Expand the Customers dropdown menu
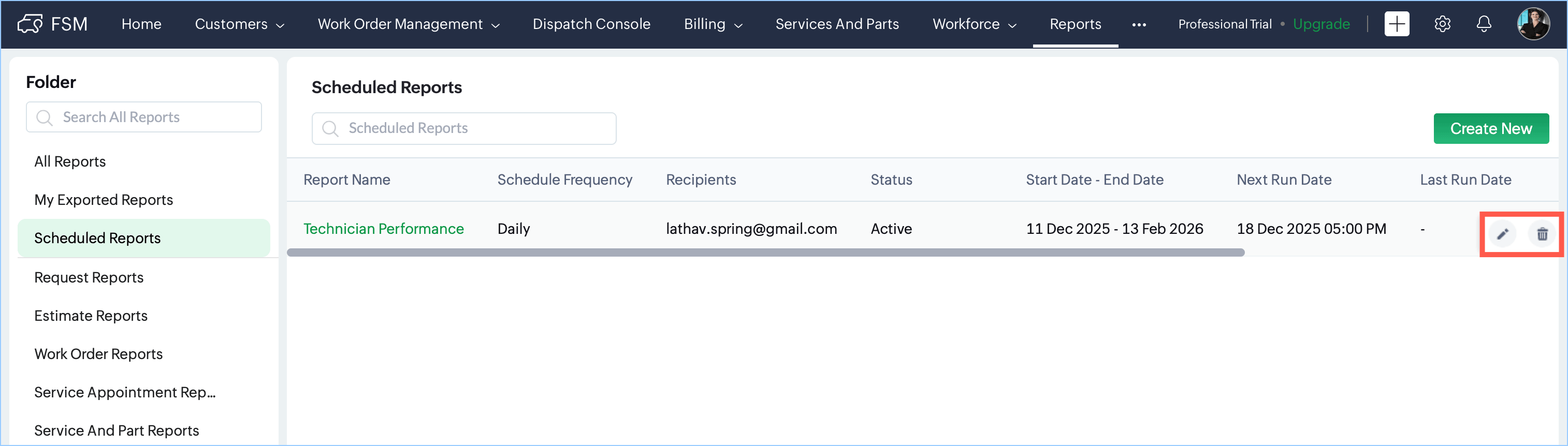Image resolution: width=1568 pixels, height=446 pixels. point(239,24)
